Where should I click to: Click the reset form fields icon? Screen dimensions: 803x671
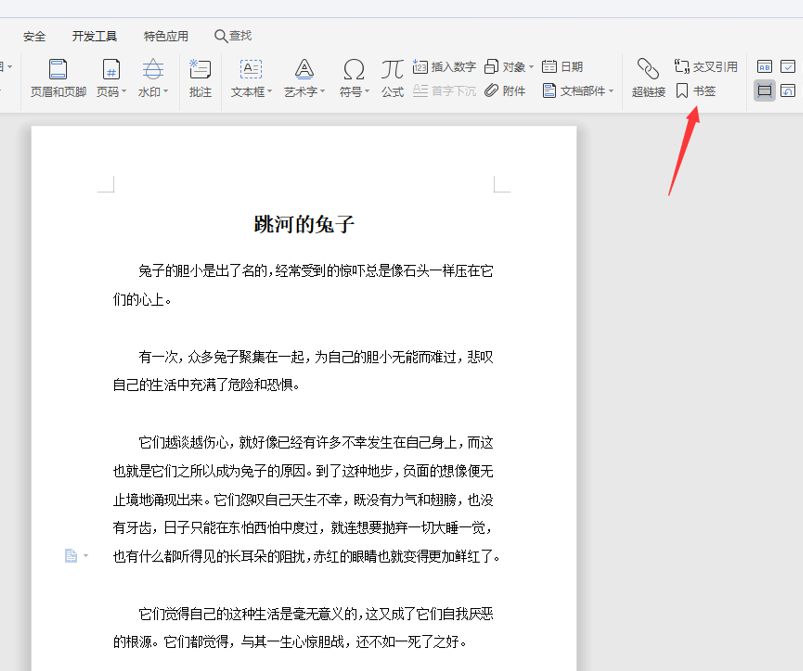(788, 91)
